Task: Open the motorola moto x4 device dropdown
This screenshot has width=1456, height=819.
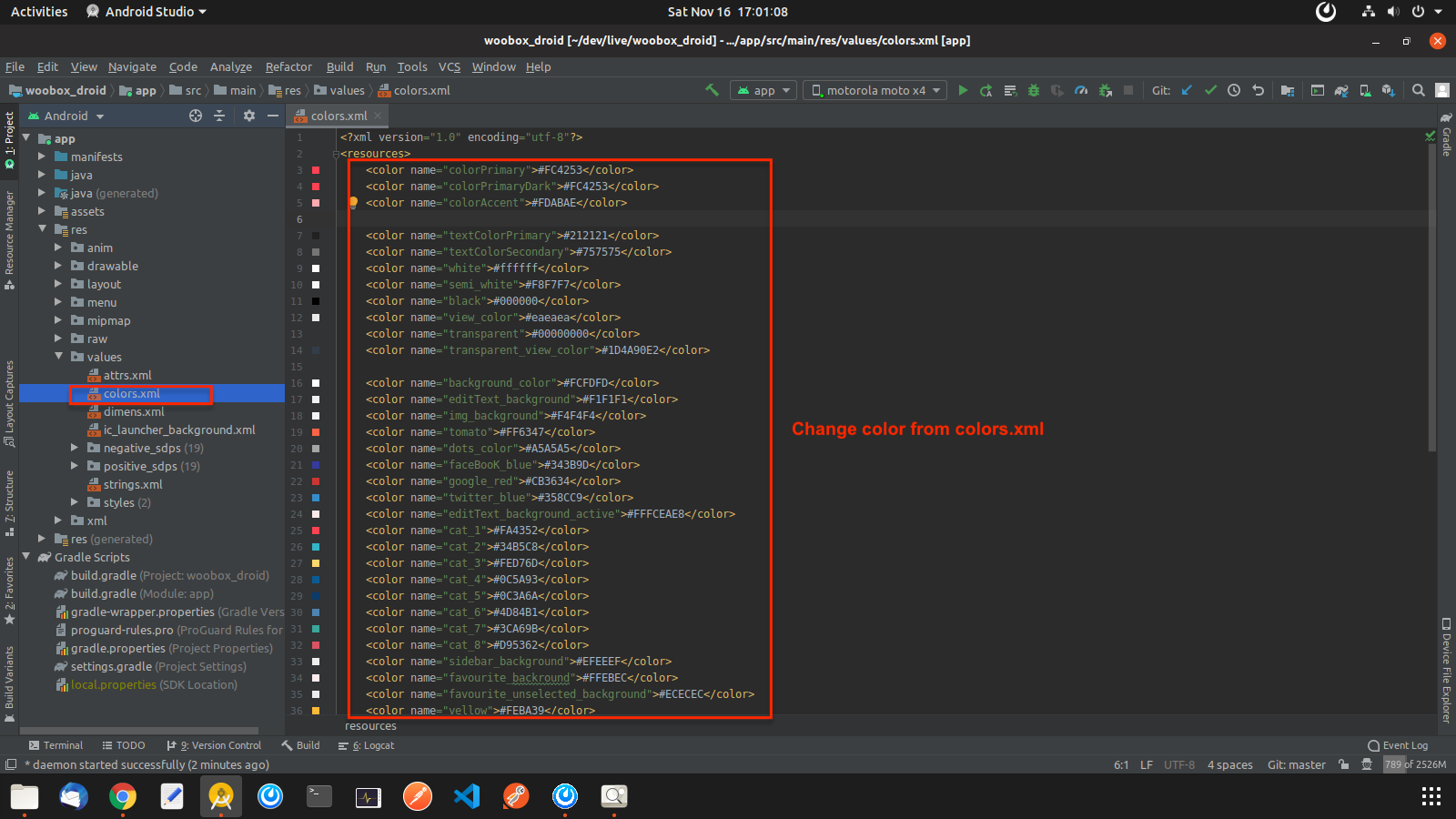Action: pos(875,90)
